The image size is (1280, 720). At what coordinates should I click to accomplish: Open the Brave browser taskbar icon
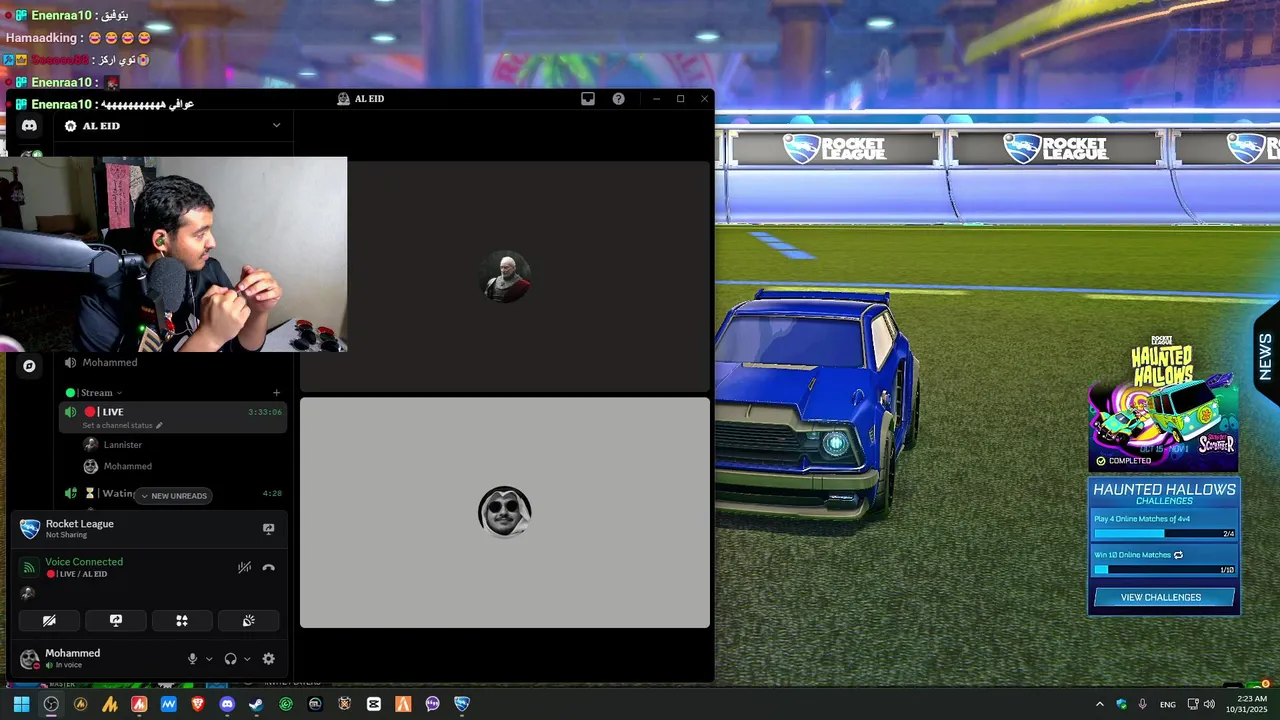[198, 704]
